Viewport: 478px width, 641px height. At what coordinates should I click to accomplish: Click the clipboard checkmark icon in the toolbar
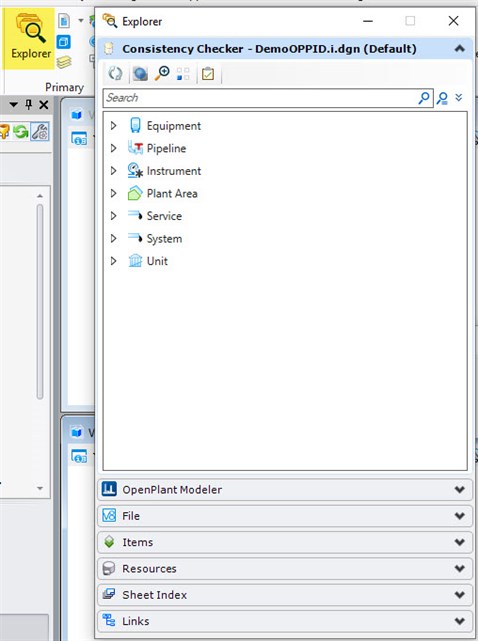[x=208, y=74]
